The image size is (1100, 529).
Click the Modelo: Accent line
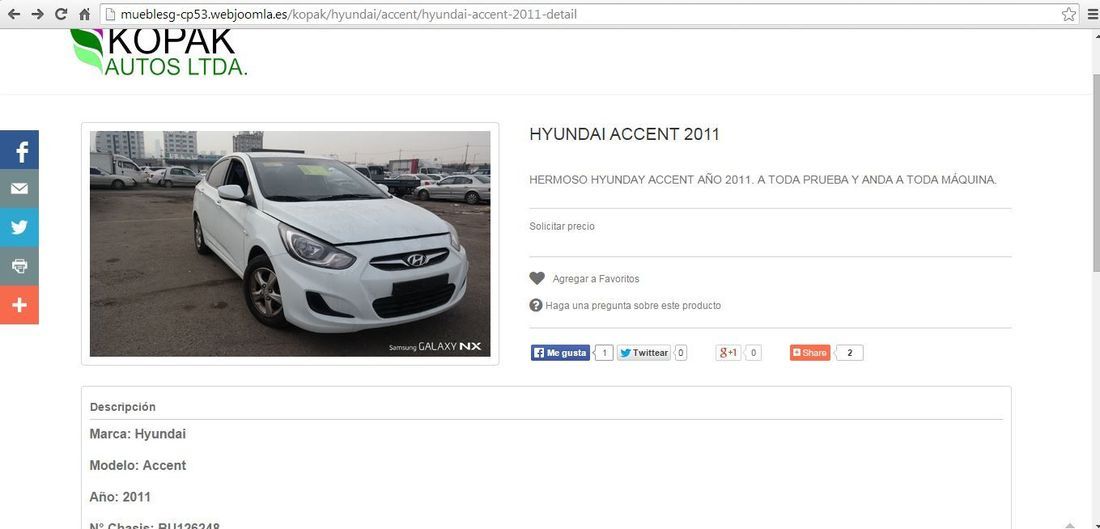[138, 465]
